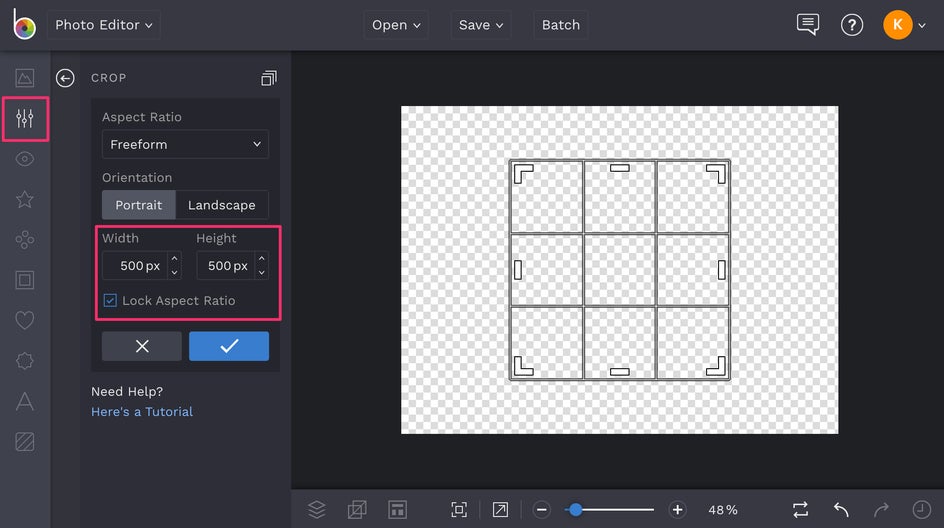The image size is (944, 528).
Task: Open the Here's a Tutorial link
Action: (x=142, y=411)
